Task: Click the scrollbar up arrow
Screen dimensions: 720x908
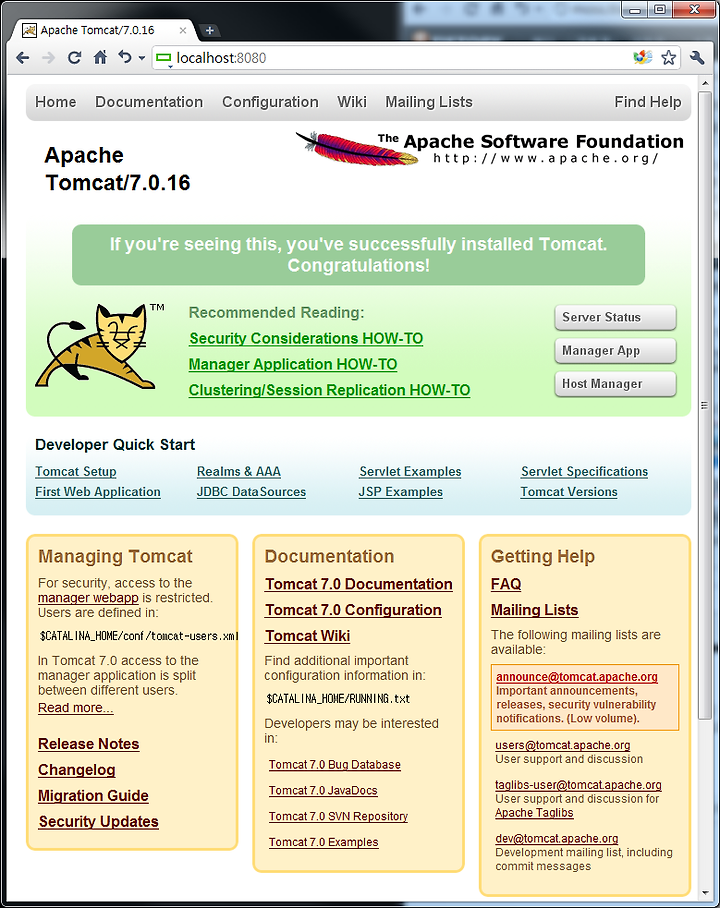Action: [705, 83]
